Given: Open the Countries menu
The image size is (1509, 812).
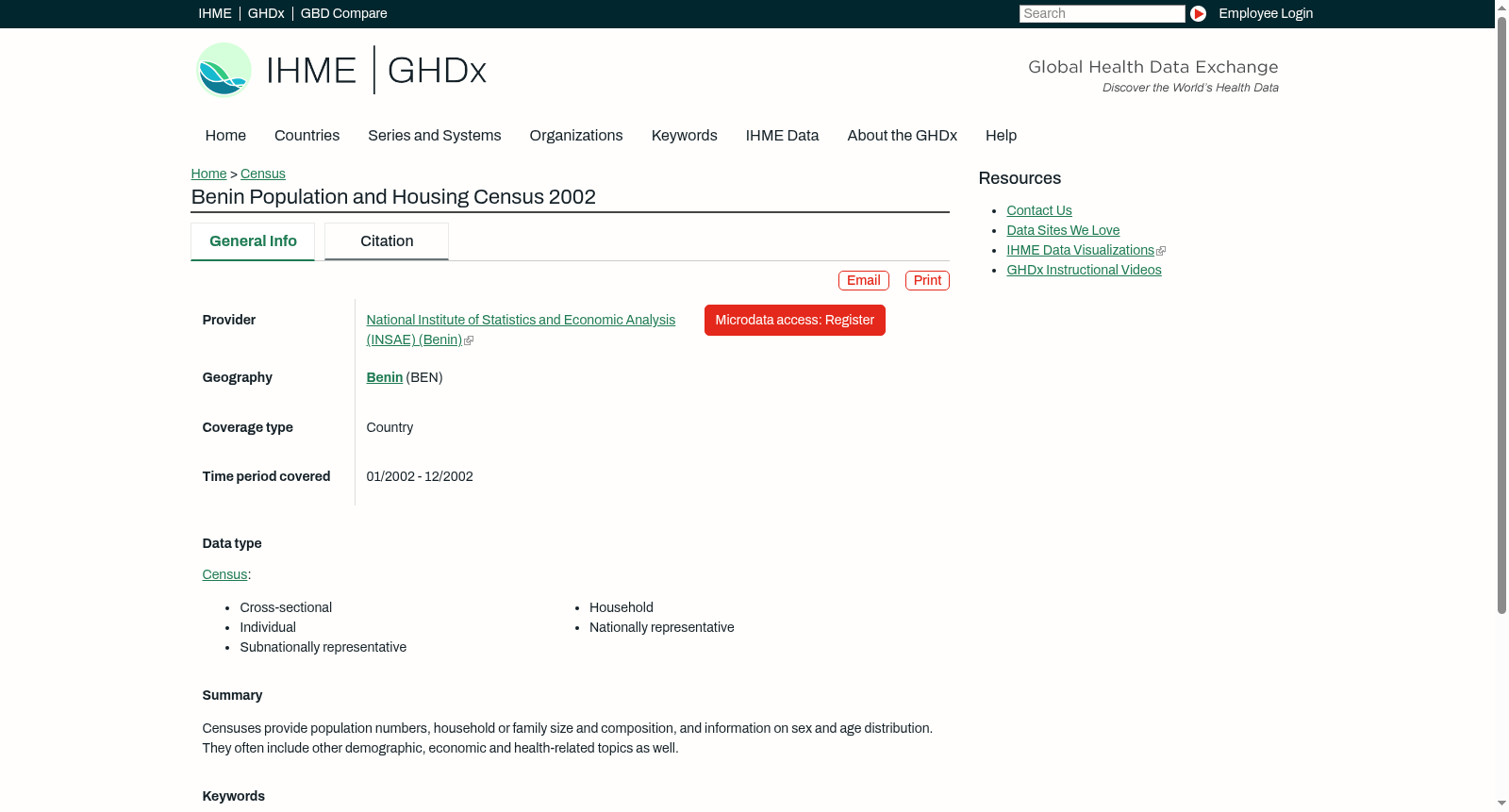Looking at the screenshot, I should click(307, 136).
